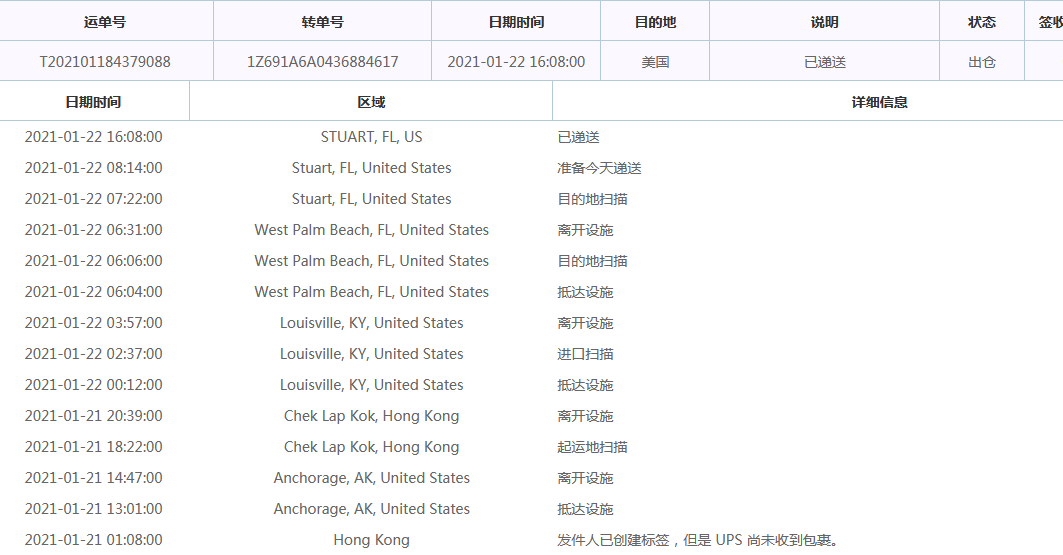1063x555 pixels.
Task: Click the 2021-01-21 13:01:00 timestamp
Action: (x=93, y=509)
